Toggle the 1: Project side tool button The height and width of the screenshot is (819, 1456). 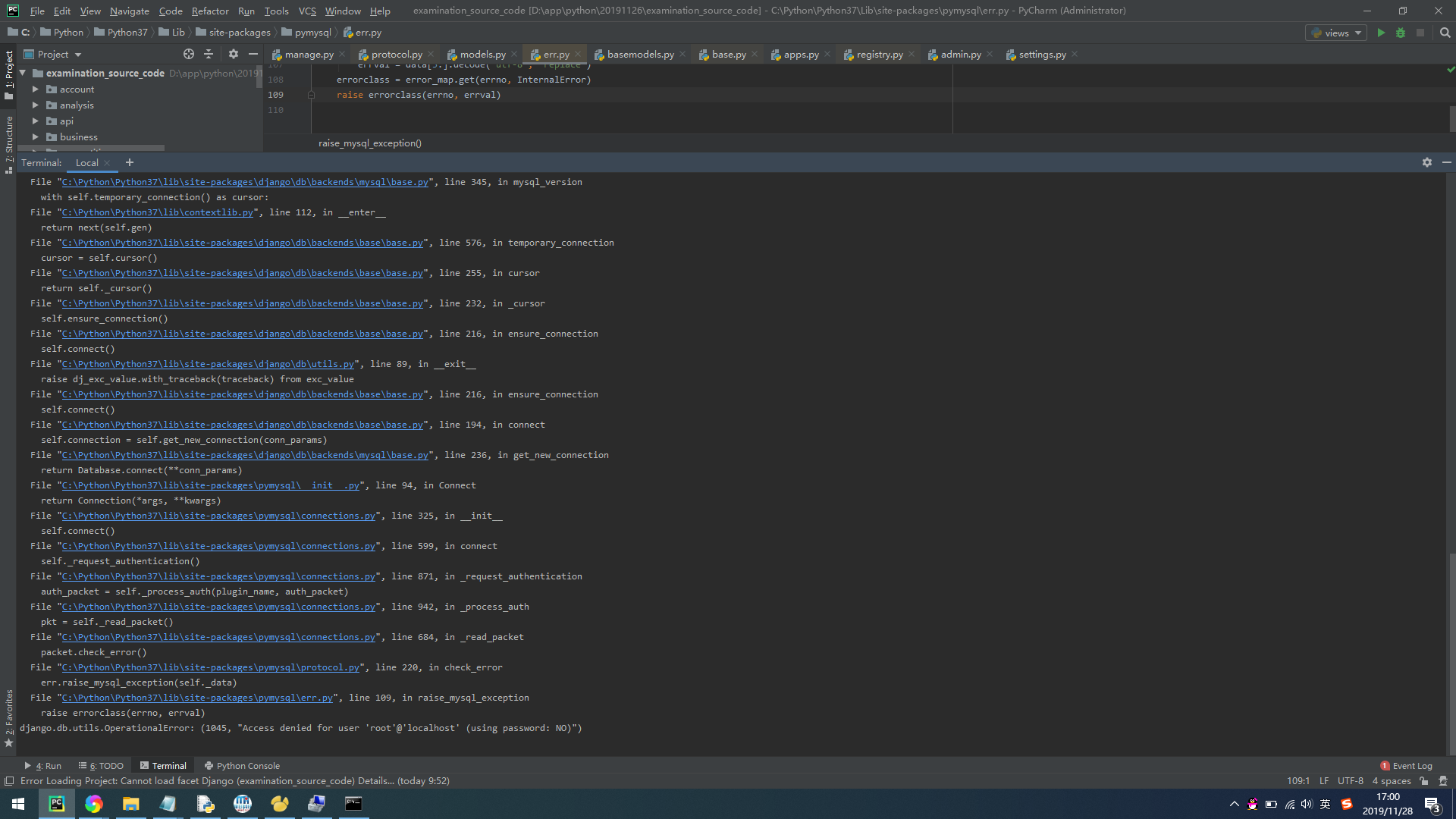pos(8,74)
